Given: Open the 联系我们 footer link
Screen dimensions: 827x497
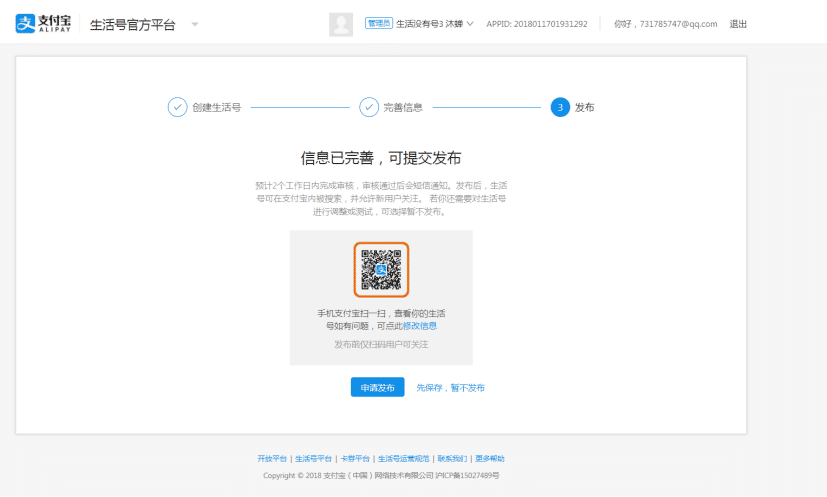Looking at the screenshot, I should point(452,458).
